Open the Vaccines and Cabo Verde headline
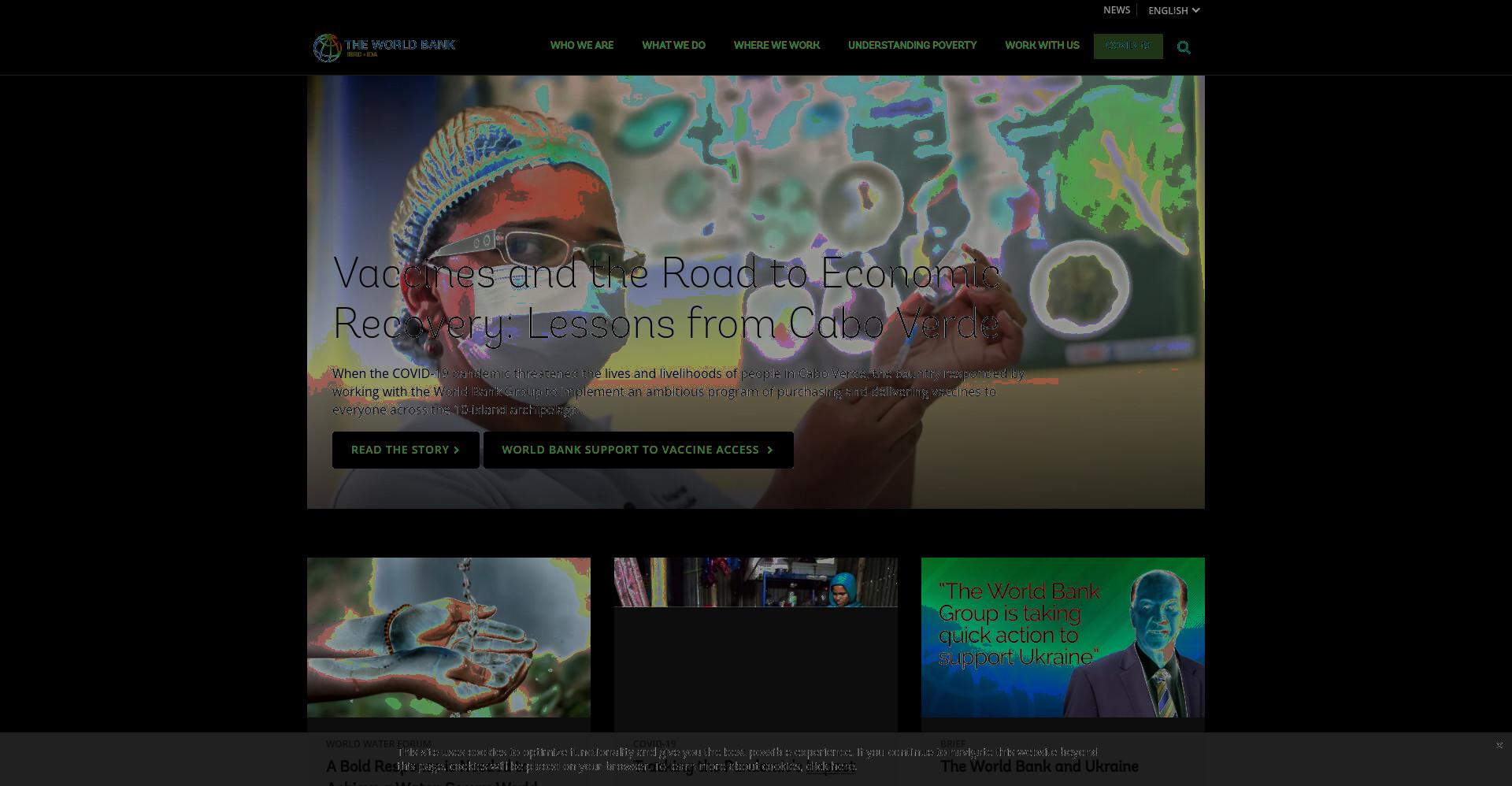This screenshot has width=1512, height=786. [x=667, y=298]
